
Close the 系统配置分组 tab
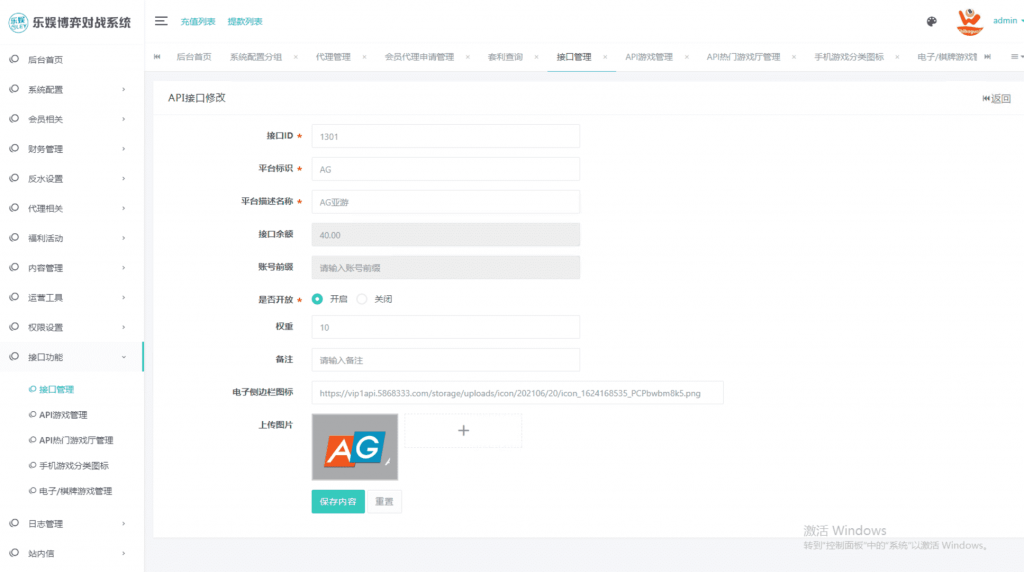[295, 57]
